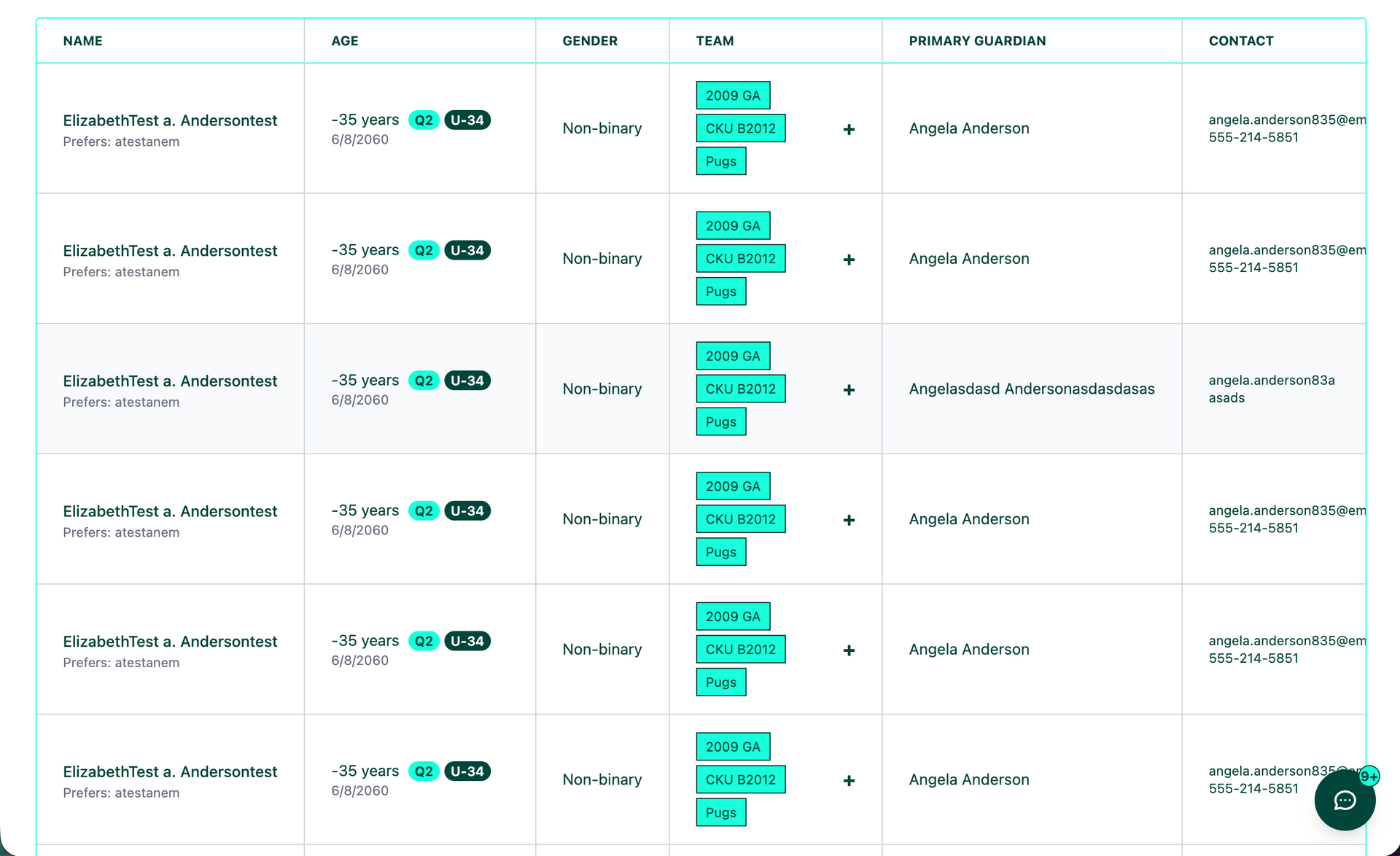Click the angela.anderson83a email address
The width and height of the screenshot is (1400, 856).
pos(1272,380)
